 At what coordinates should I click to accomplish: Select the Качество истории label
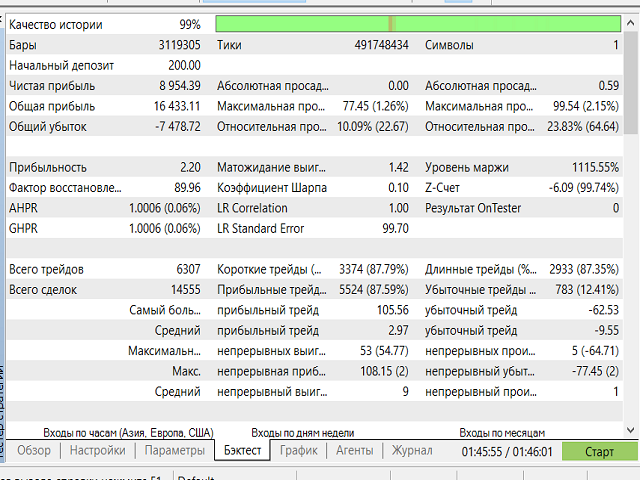[x=56, y=24]
